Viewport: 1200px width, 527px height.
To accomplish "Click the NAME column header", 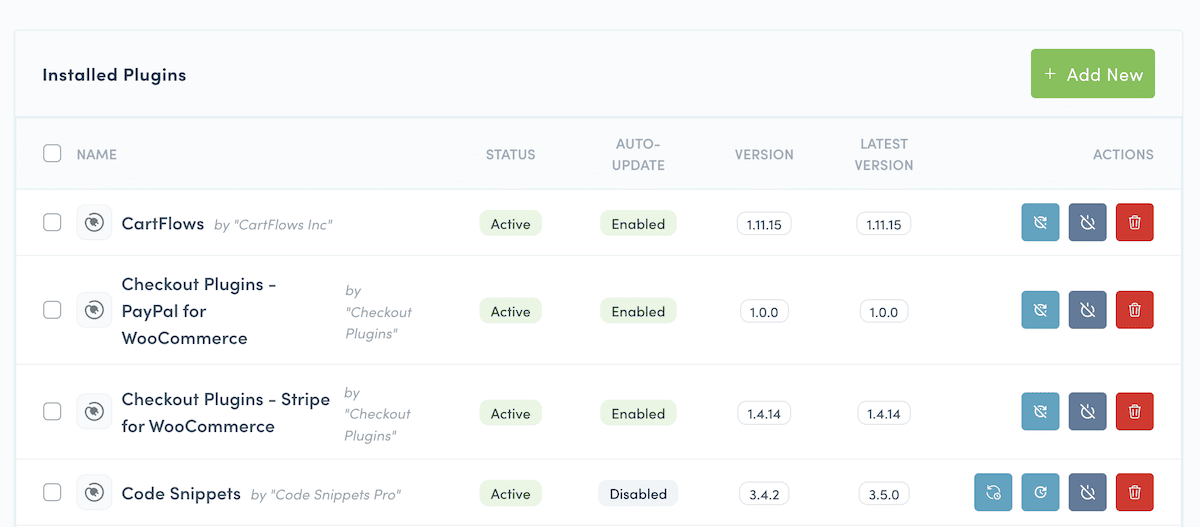I will pyautogui.click(x=97, y=154).
